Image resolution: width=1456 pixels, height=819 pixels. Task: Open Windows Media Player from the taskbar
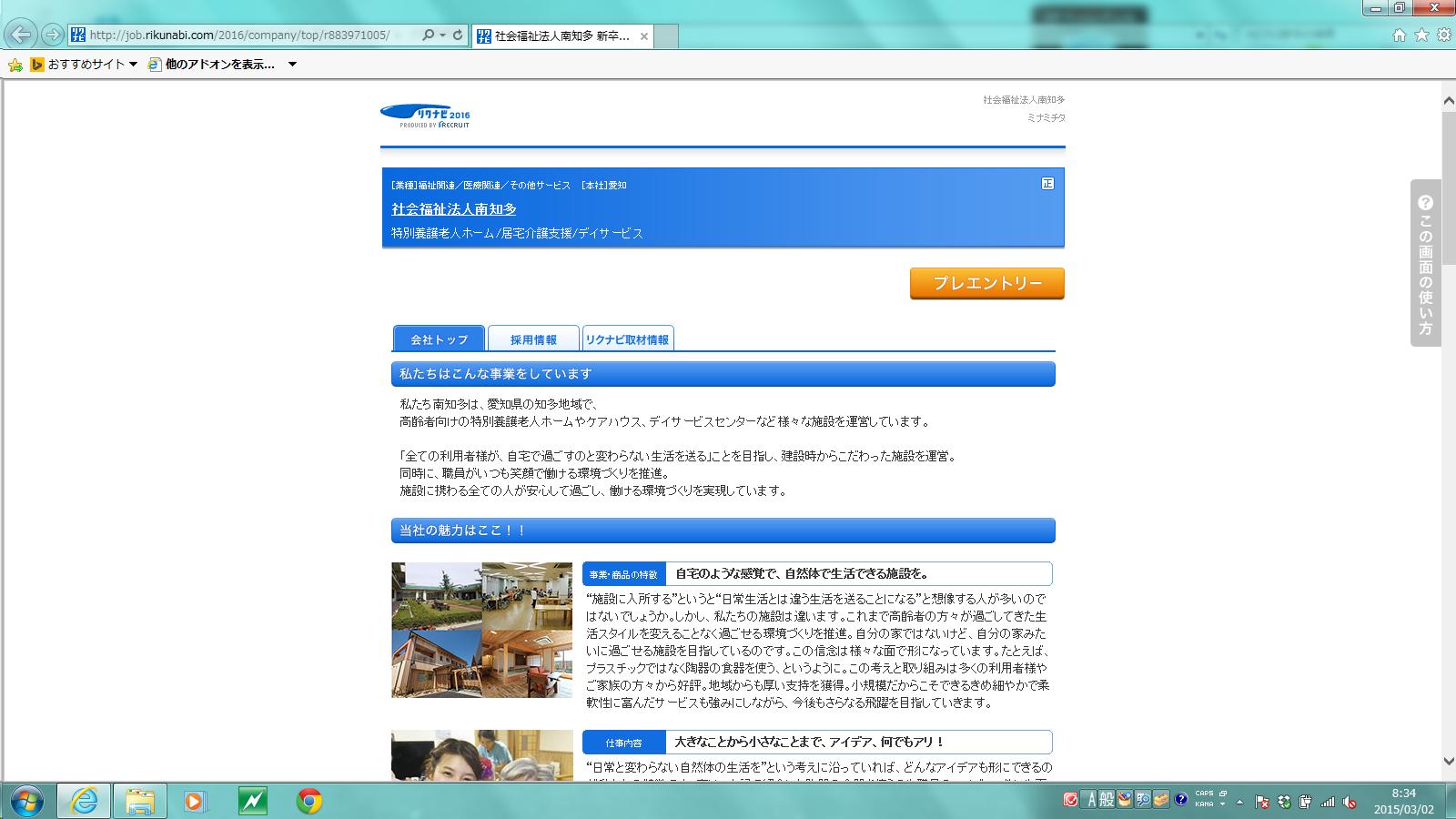195,802
